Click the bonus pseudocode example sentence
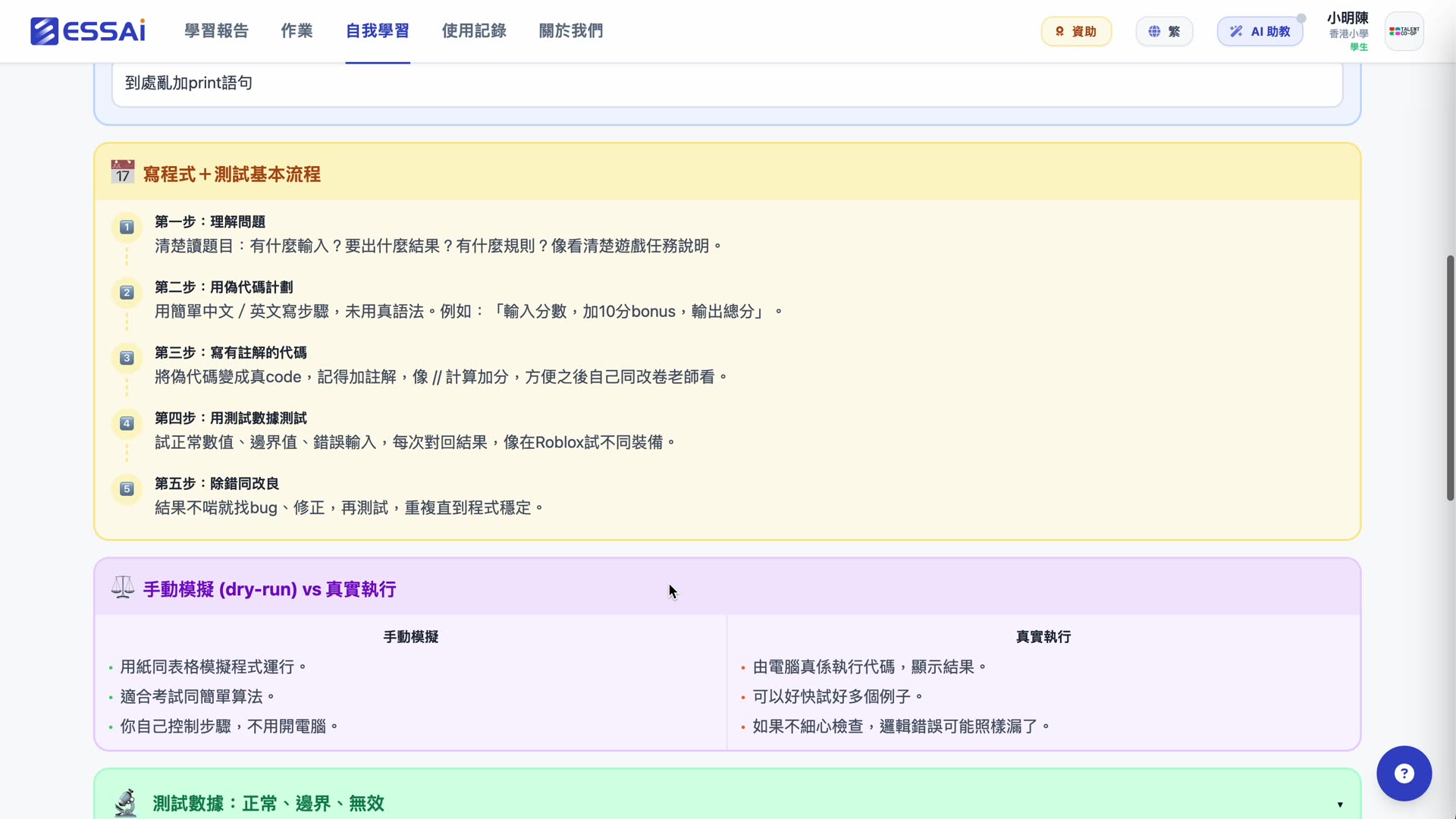The height and width of the screenshot is (819, 1456). 469,311
